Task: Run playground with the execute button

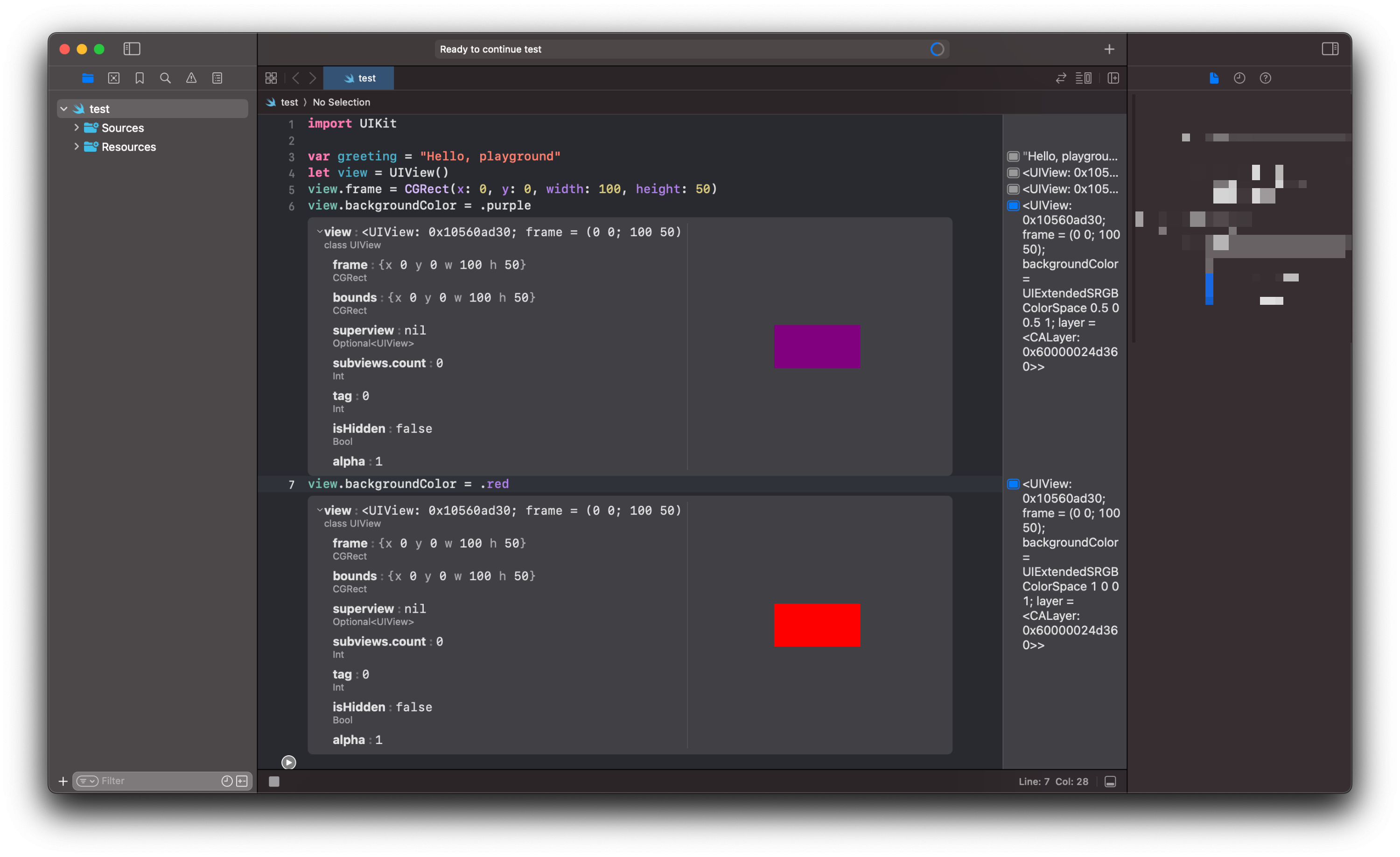Action: pyautogui.click(x=289, y=762)
